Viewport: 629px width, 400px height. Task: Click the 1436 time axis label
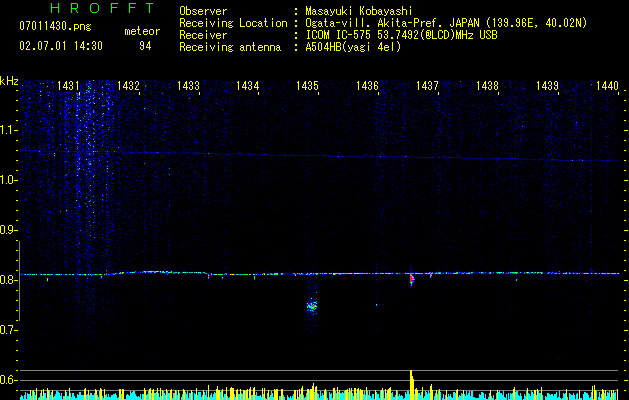coord(367,85)
